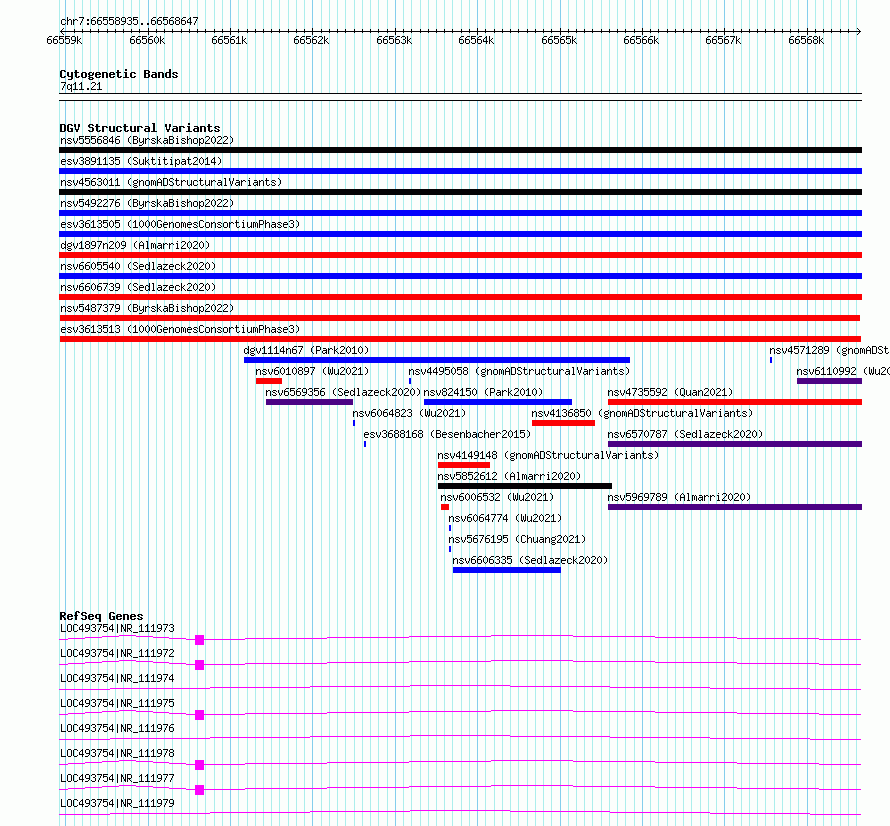The height and width of the screenshot is (826, 890).
Task: Select the dgv1897n209 (Almarri2020) label
Action: [135, 245]
